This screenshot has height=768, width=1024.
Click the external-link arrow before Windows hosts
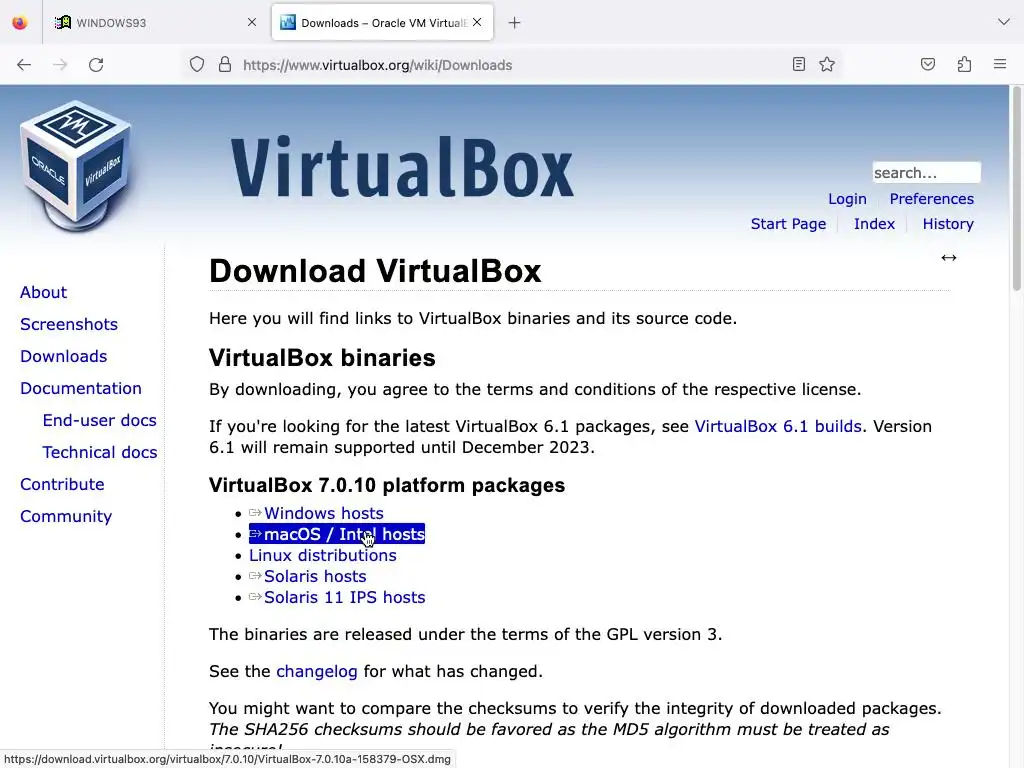[x=255, y=513]
